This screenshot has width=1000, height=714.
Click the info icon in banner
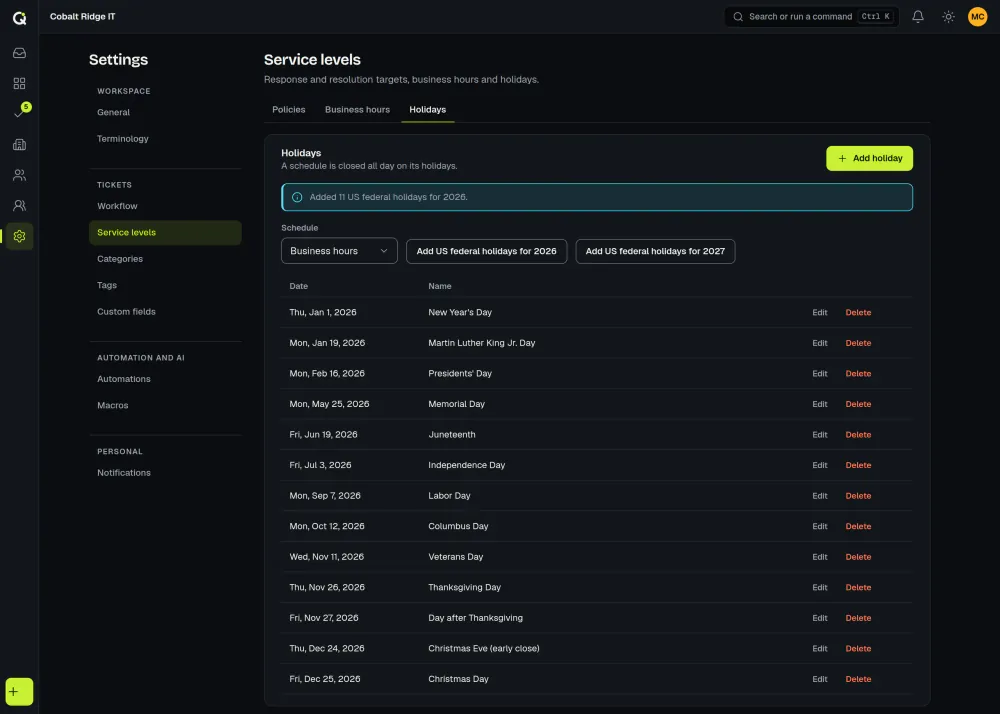[297, 197]
